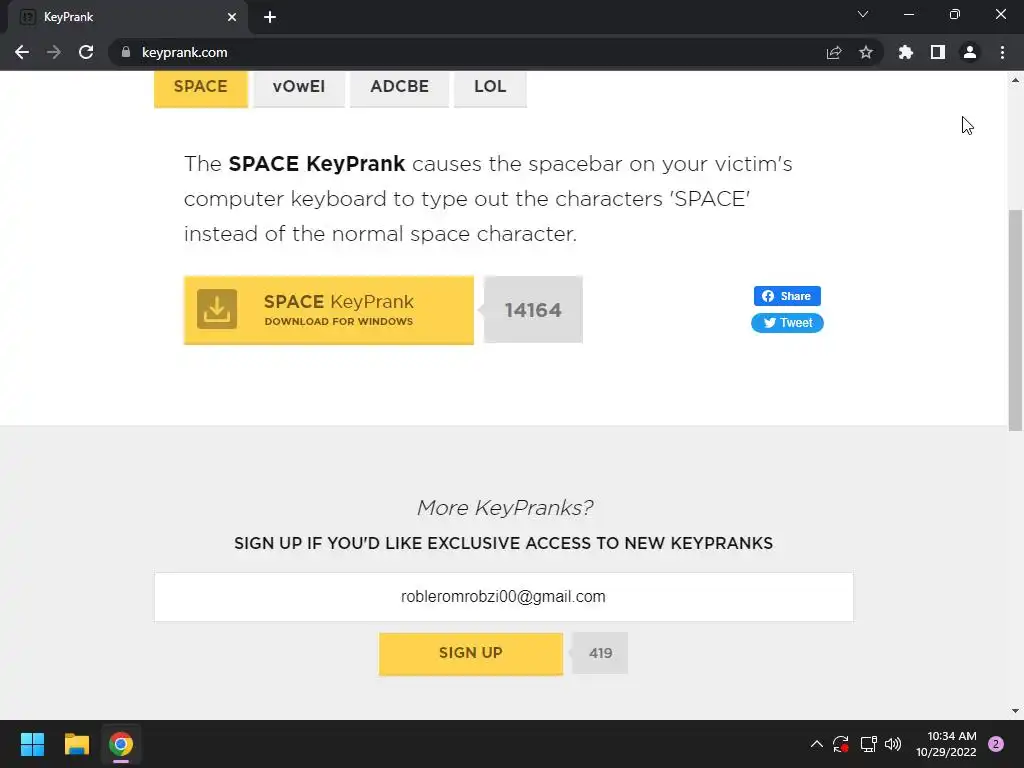
Task: Click Chrome icon in taskbar
Action: pos(121,744)
